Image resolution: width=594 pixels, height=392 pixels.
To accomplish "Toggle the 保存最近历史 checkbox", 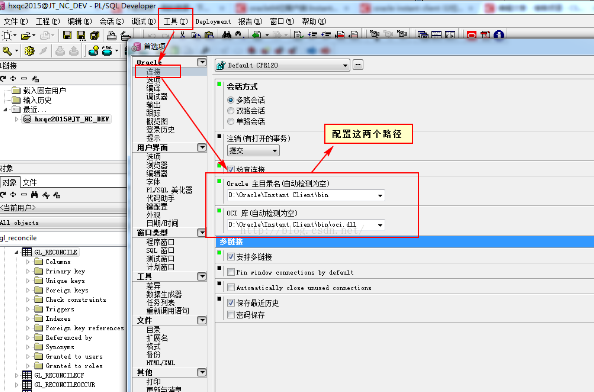I will coord(231,303).
